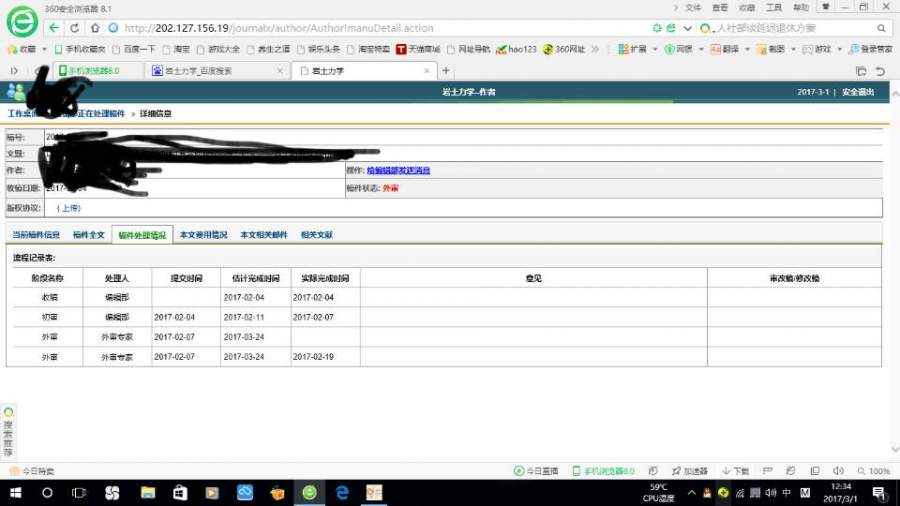This screenshot has height=506, width=900.
Task: Expand the 游戏 dropdown arrow
Action: pos(839,49)
